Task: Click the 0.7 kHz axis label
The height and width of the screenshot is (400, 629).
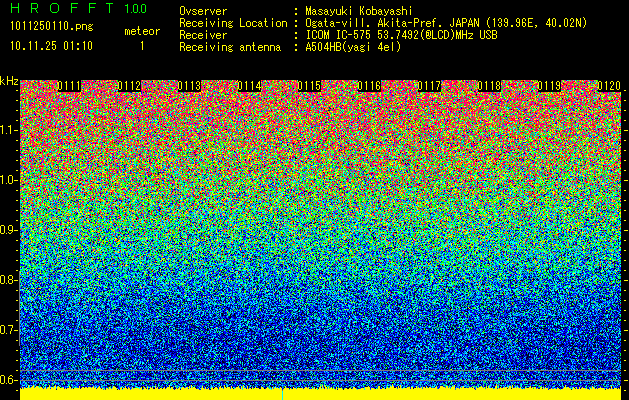Action: point(9,330)
